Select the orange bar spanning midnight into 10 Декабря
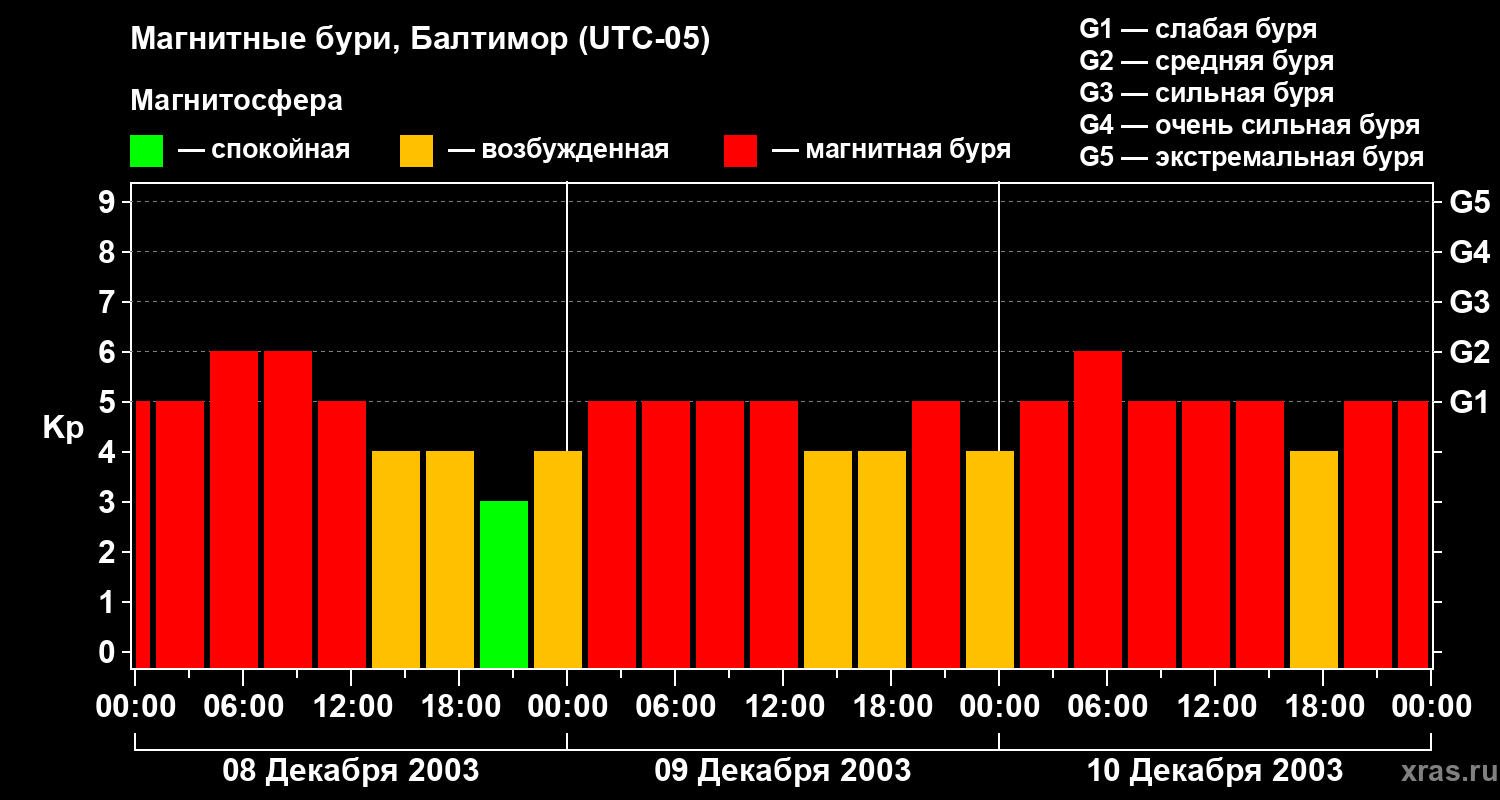The image size is (1500, 800). [x=990, y=559]
